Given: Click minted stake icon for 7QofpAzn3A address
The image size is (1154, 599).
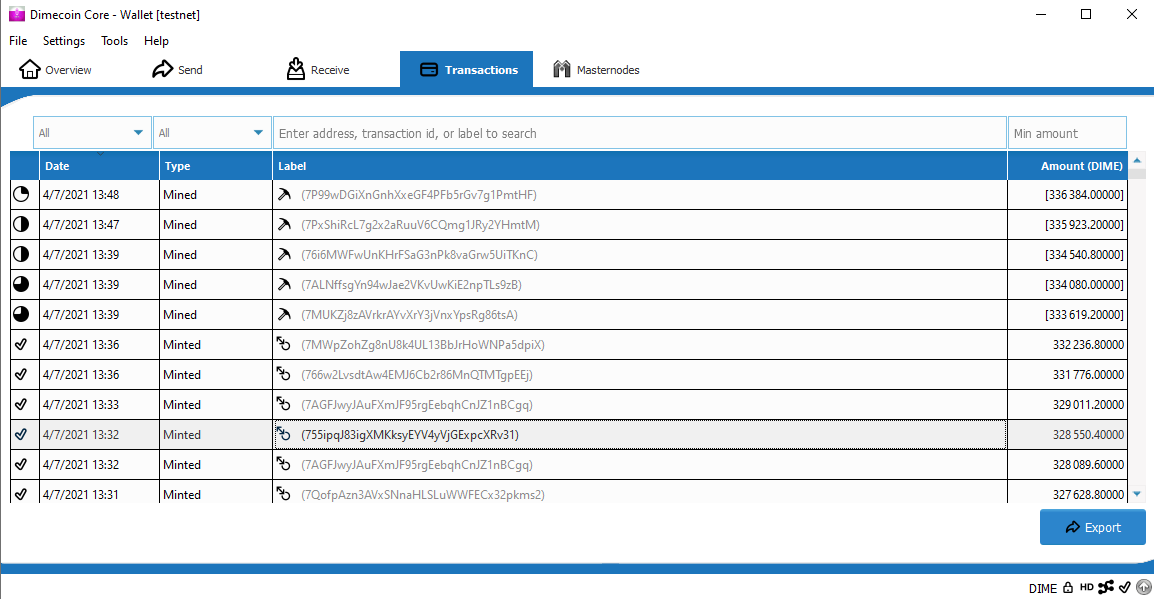Looking at the screenshot, I should coord(283,494).
